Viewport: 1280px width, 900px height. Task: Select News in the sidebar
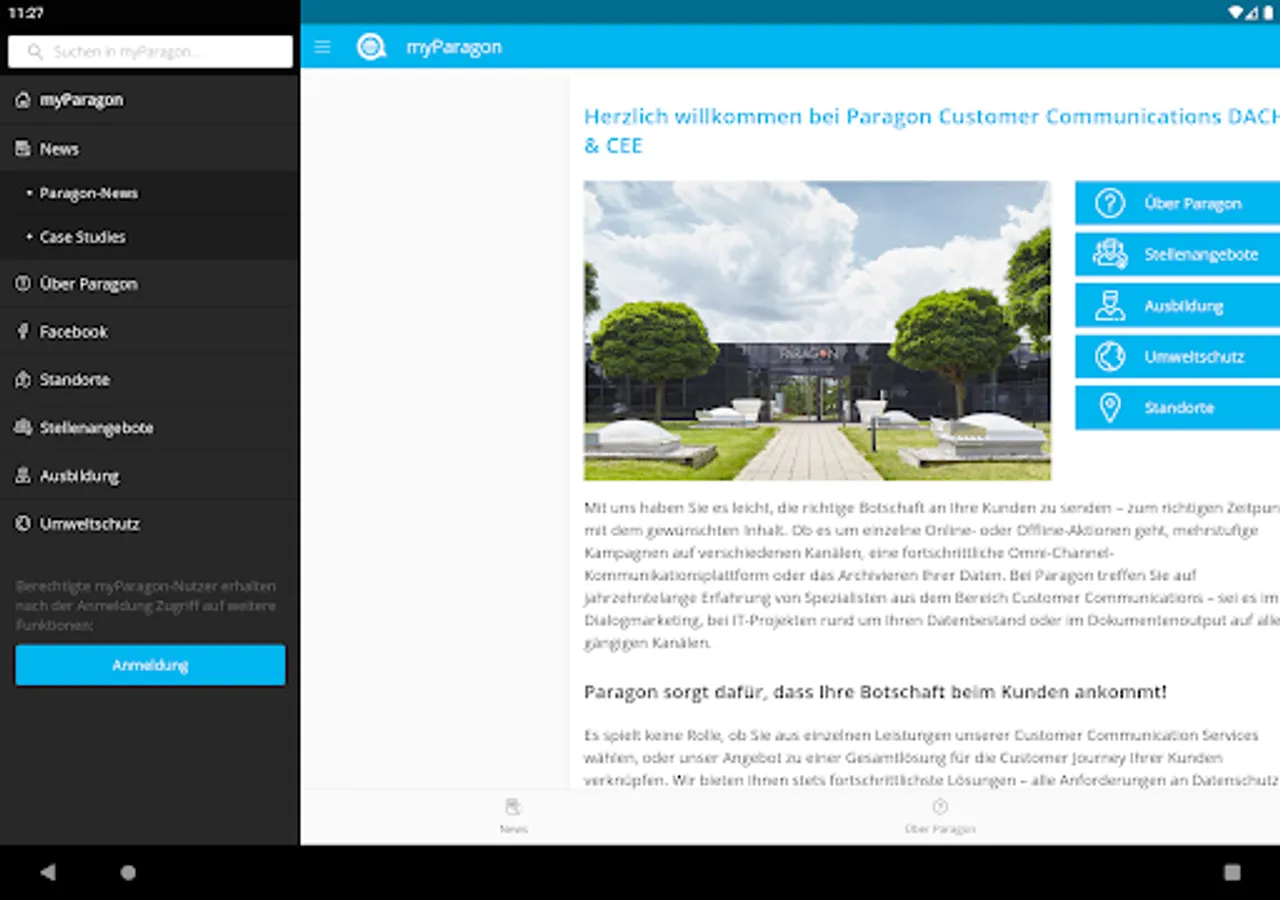(x=150, y=148)
